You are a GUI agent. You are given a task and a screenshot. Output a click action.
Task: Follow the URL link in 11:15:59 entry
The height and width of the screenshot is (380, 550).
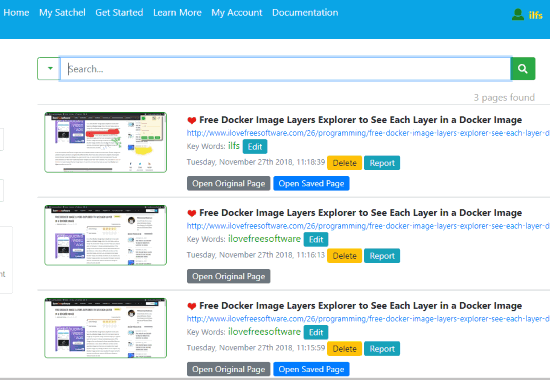tap(368, 319)
